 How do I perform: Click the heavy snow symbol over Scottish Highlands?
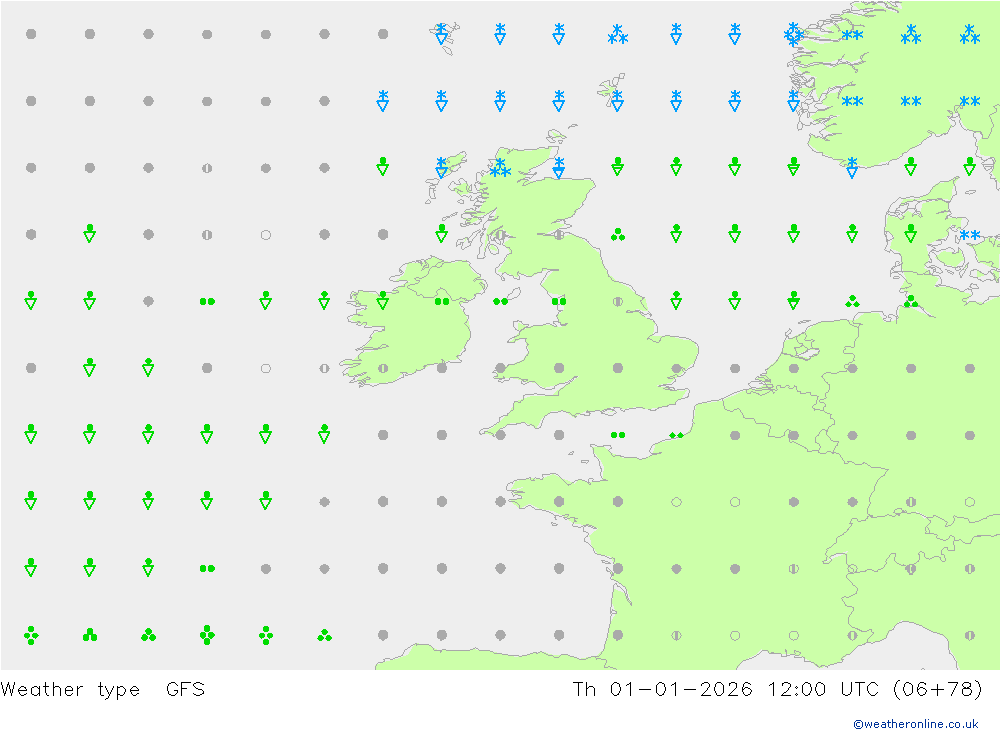pyautogui.click(x=500, y=168)
